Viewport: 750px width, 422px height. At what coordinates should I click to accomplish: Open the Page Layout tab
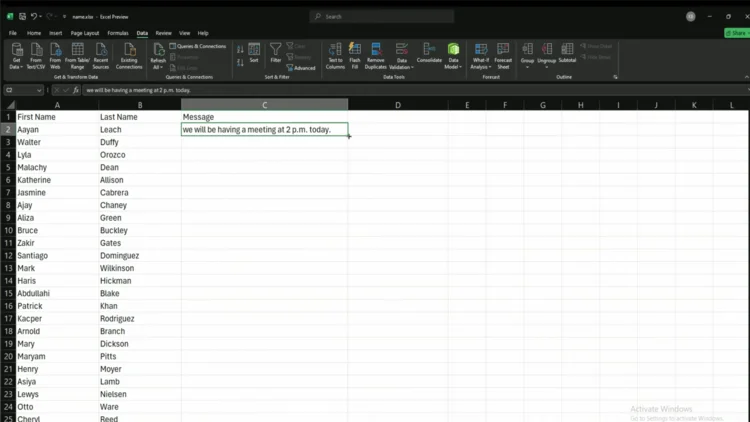coord(85,33)
